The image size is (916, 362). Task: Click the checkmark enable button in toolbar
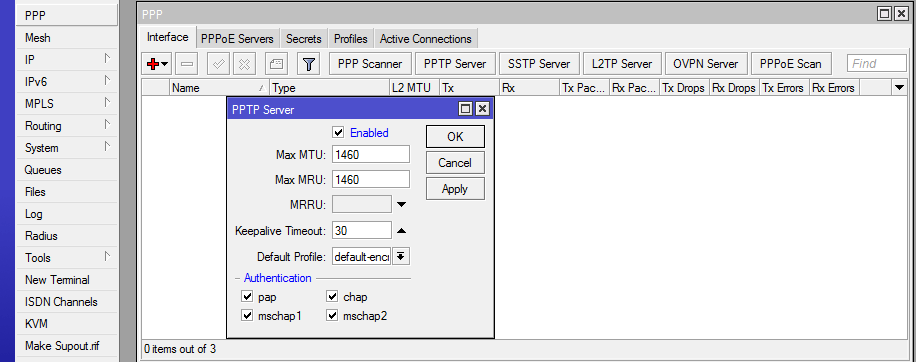pos(218,64)
